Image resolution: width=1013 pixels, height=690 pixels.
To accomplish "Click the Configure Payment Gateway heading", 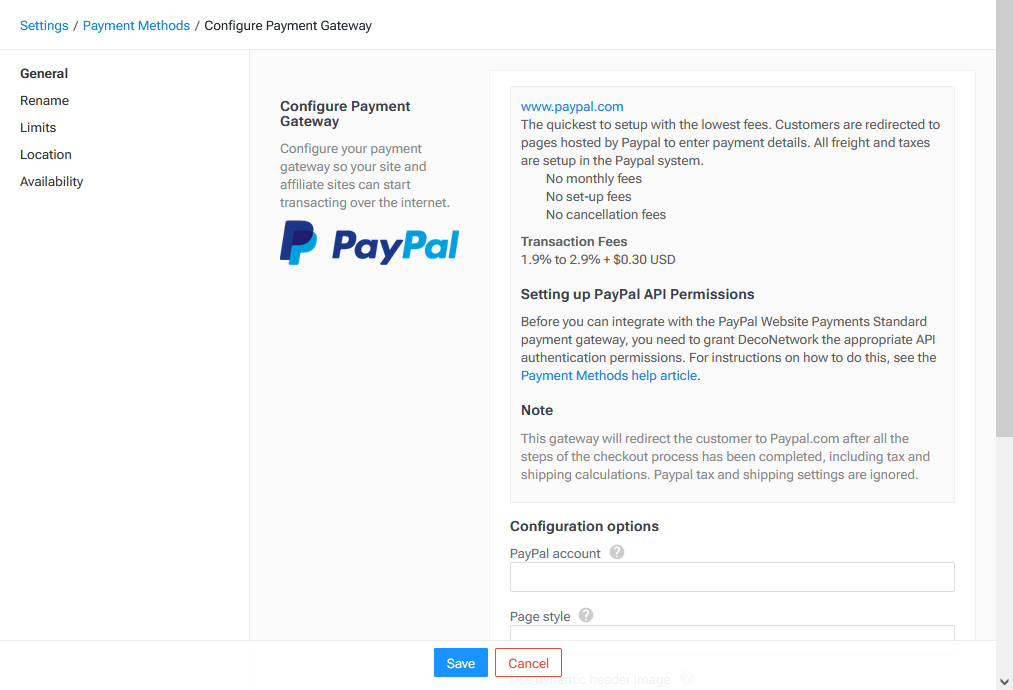I will (x=345, y=113).
